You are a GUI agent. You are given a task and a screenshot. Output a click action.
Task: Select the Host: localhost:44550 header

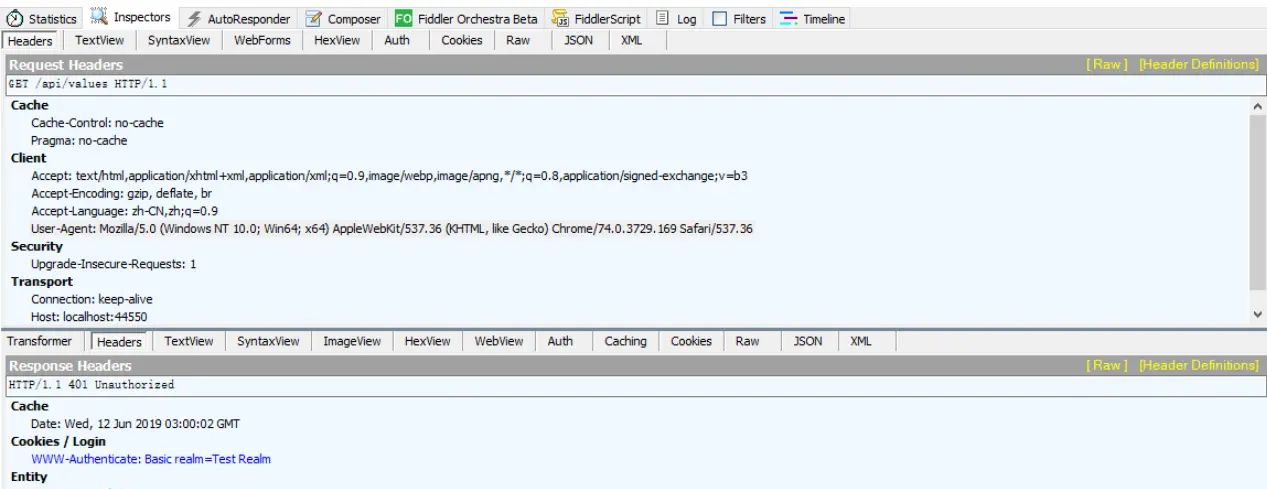tap(90, 317)
